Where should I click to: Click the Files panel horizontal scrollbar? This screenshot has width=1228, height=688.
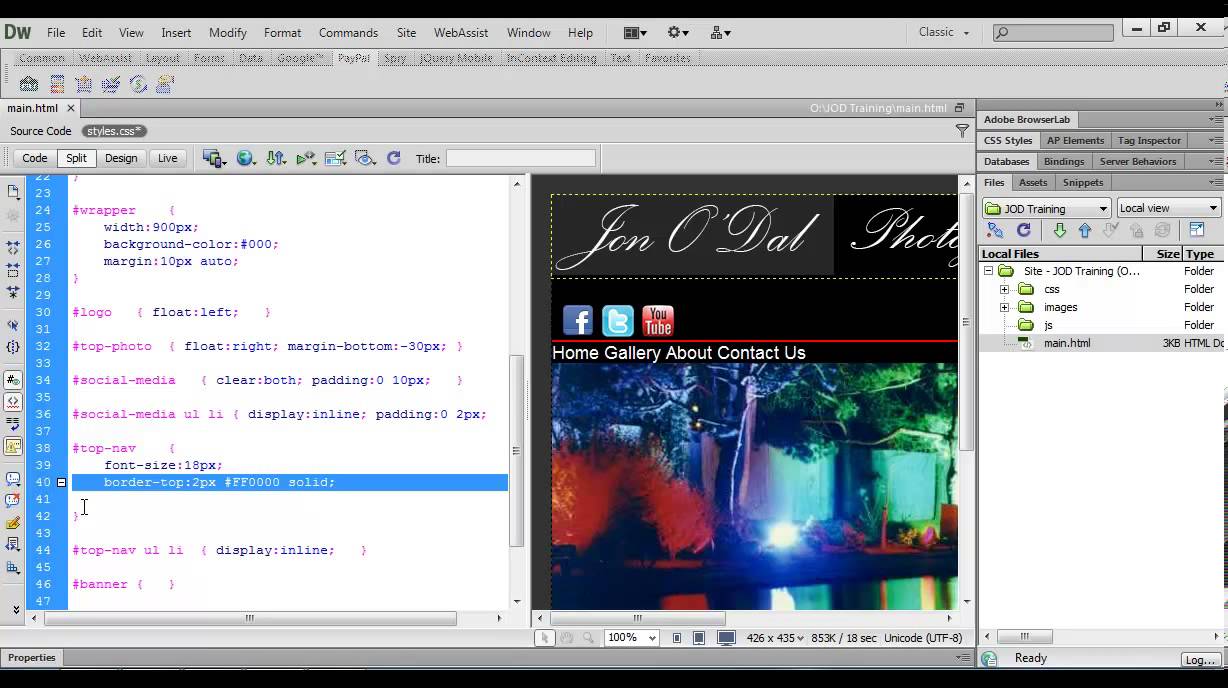click(x=1023, y=636)
